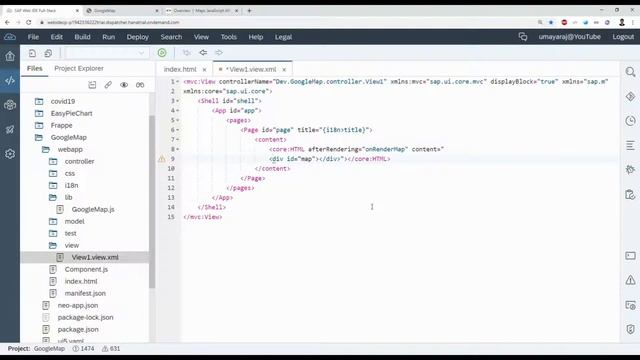Viewport: 640px width, 360px height.
Task: Click the link with editor icon
Action: [x=108, y=85]
